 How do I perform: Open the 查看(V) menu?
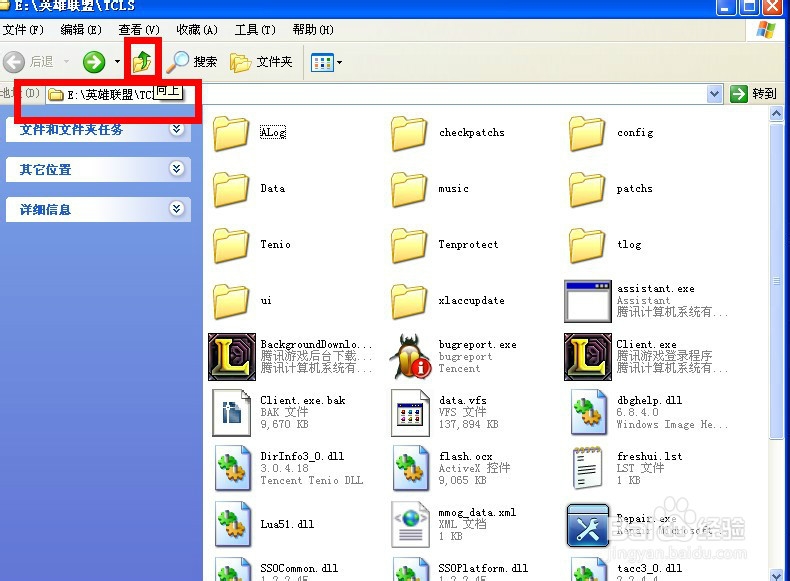pos(139,30)
